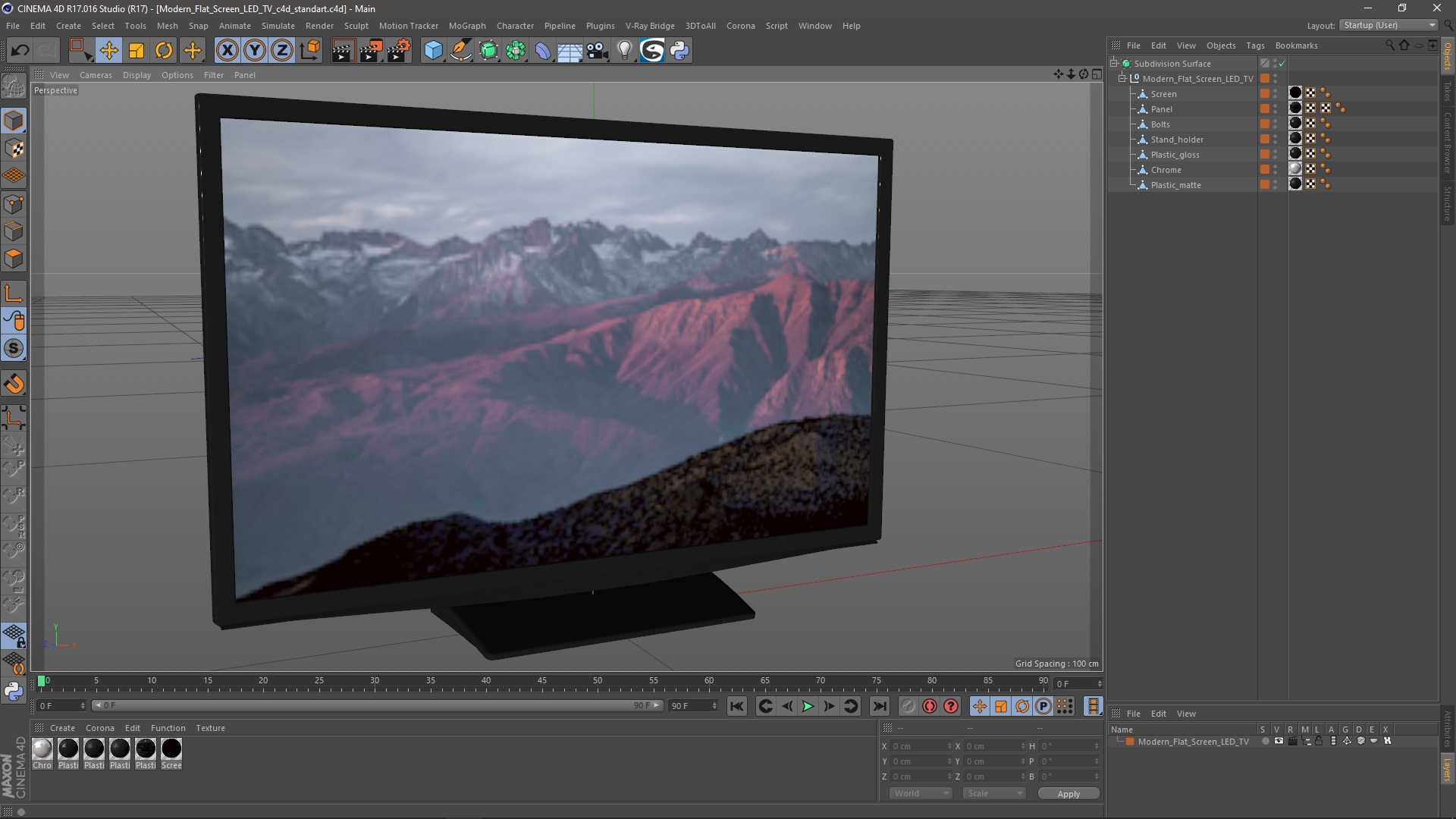Open the MoGraph menu
The image size is (1456, 819).
click(x=466, y=26)
